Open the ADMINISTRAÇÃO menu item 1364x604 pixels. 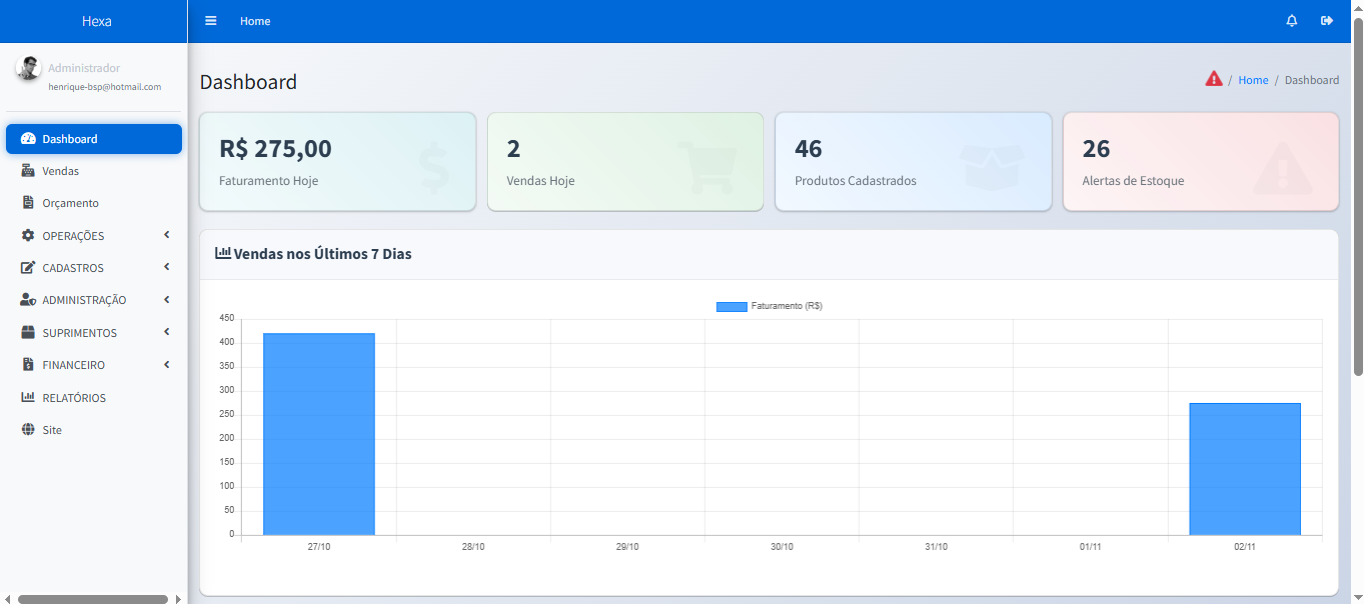[84, 300]
